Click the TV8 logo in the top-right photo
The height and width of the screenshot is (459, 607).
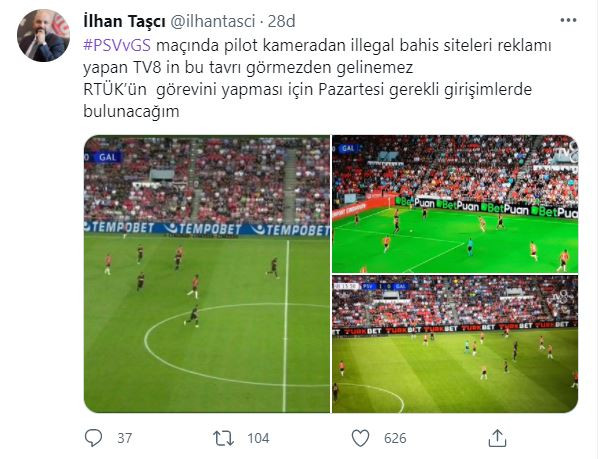[566, 153]
